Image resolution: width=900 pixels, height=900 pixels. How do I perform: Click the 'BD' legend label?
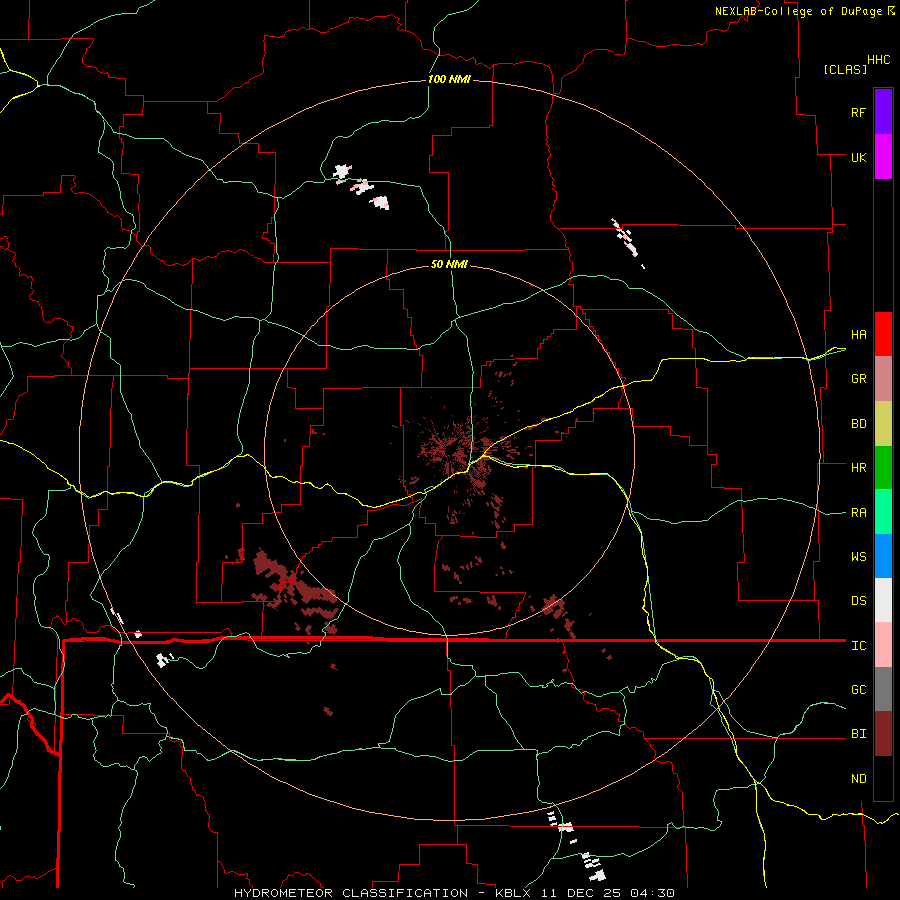(858, 424)
